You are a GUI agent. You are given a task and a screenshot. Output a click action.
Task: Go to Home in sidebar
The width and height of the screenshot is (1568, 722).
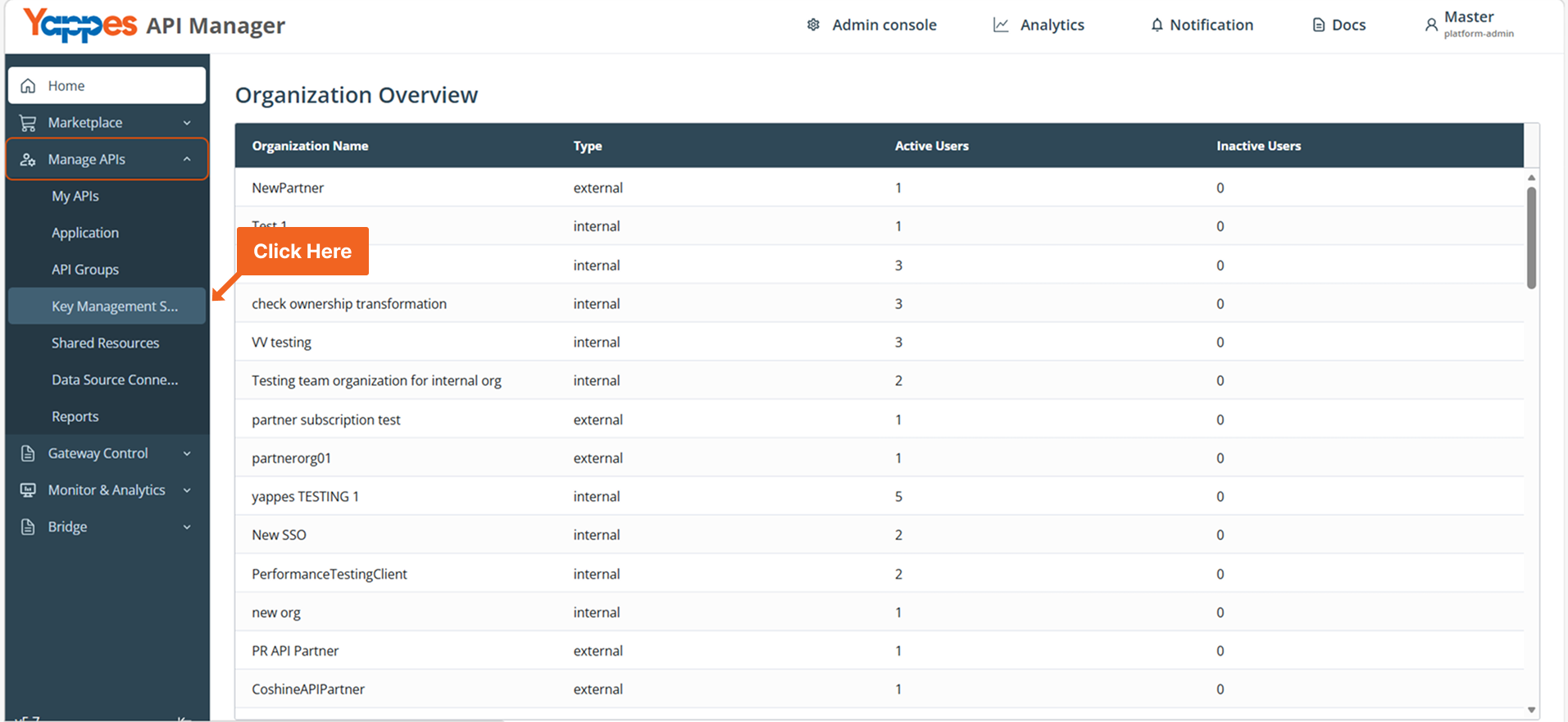point(107,85)
